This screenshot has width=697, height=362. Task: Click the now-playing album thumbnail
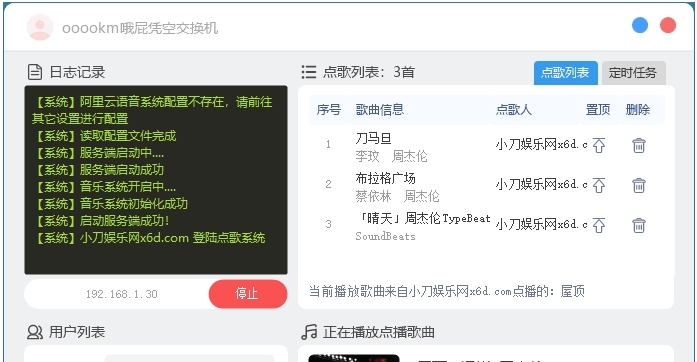coord(354,358)
